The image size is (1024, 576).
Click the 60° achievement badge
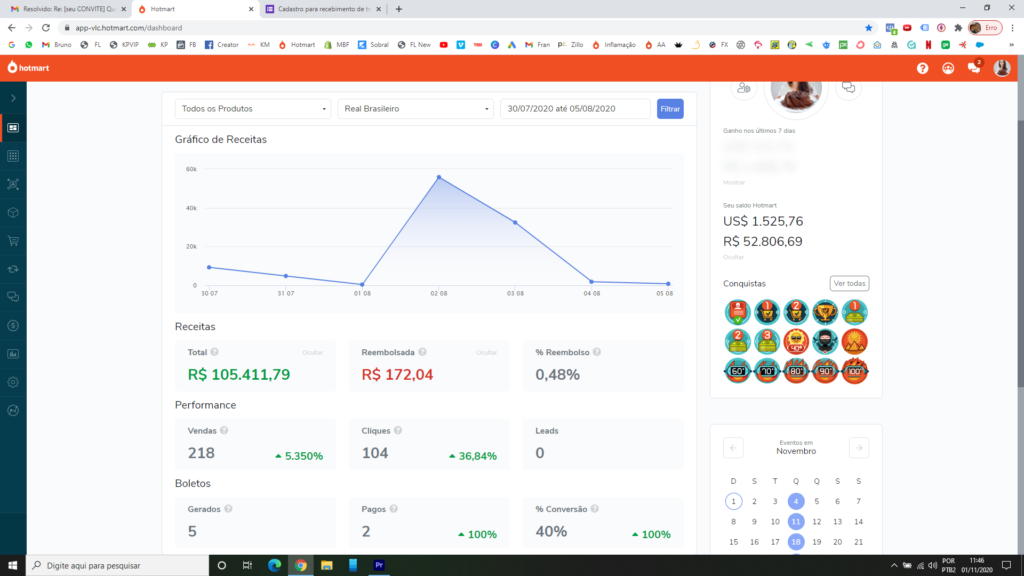(x=737, y=371)
